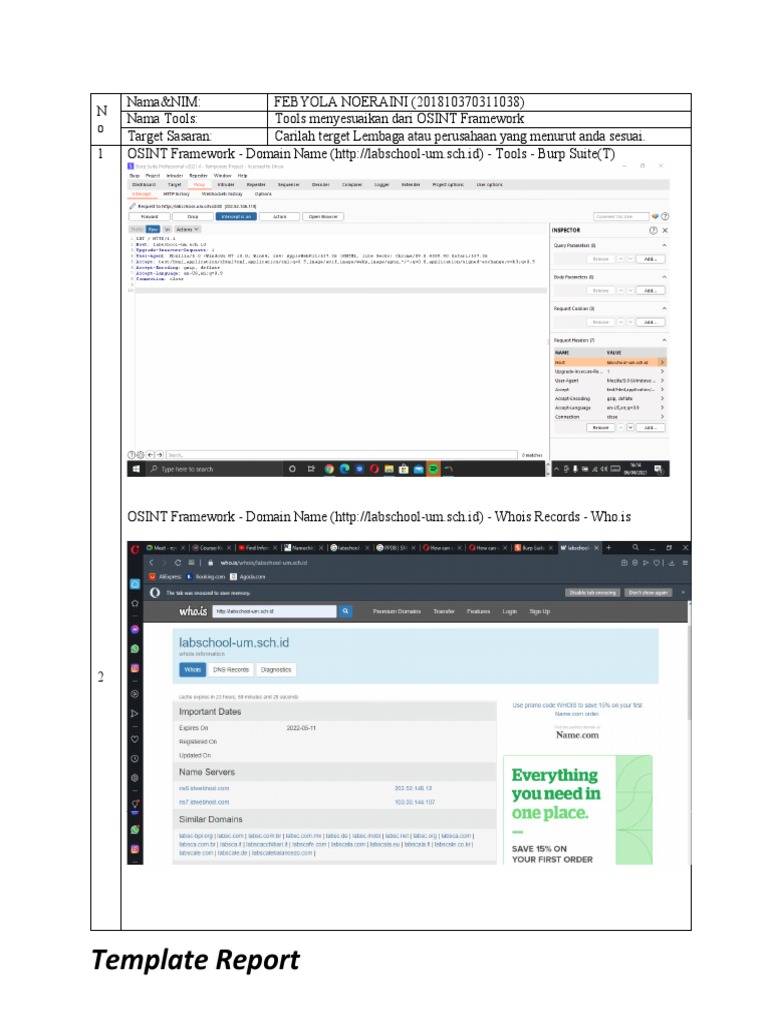This screenshot has height=1024, width=768.
Task: Click Burp editor search field
Action: pos(342,455)
